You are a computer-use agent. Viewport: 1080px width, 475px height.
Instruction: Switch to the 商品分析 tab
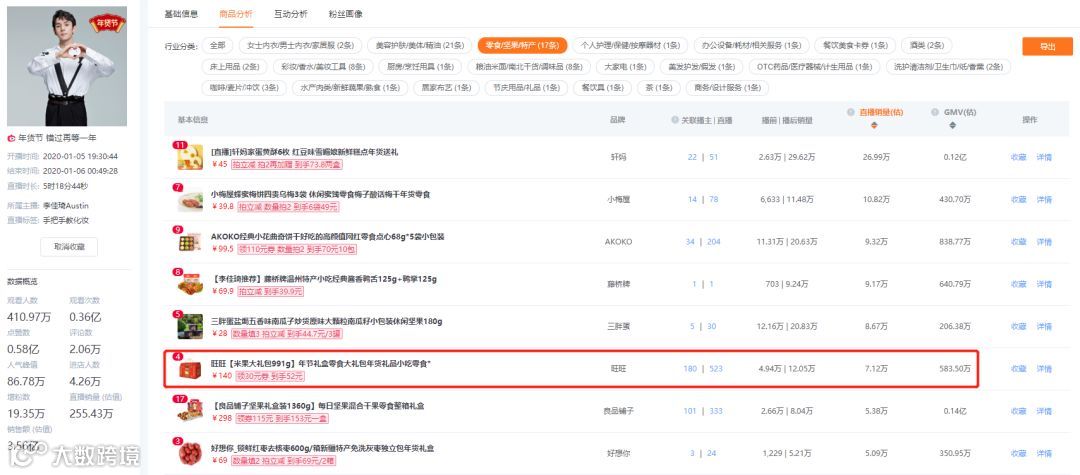236,14
